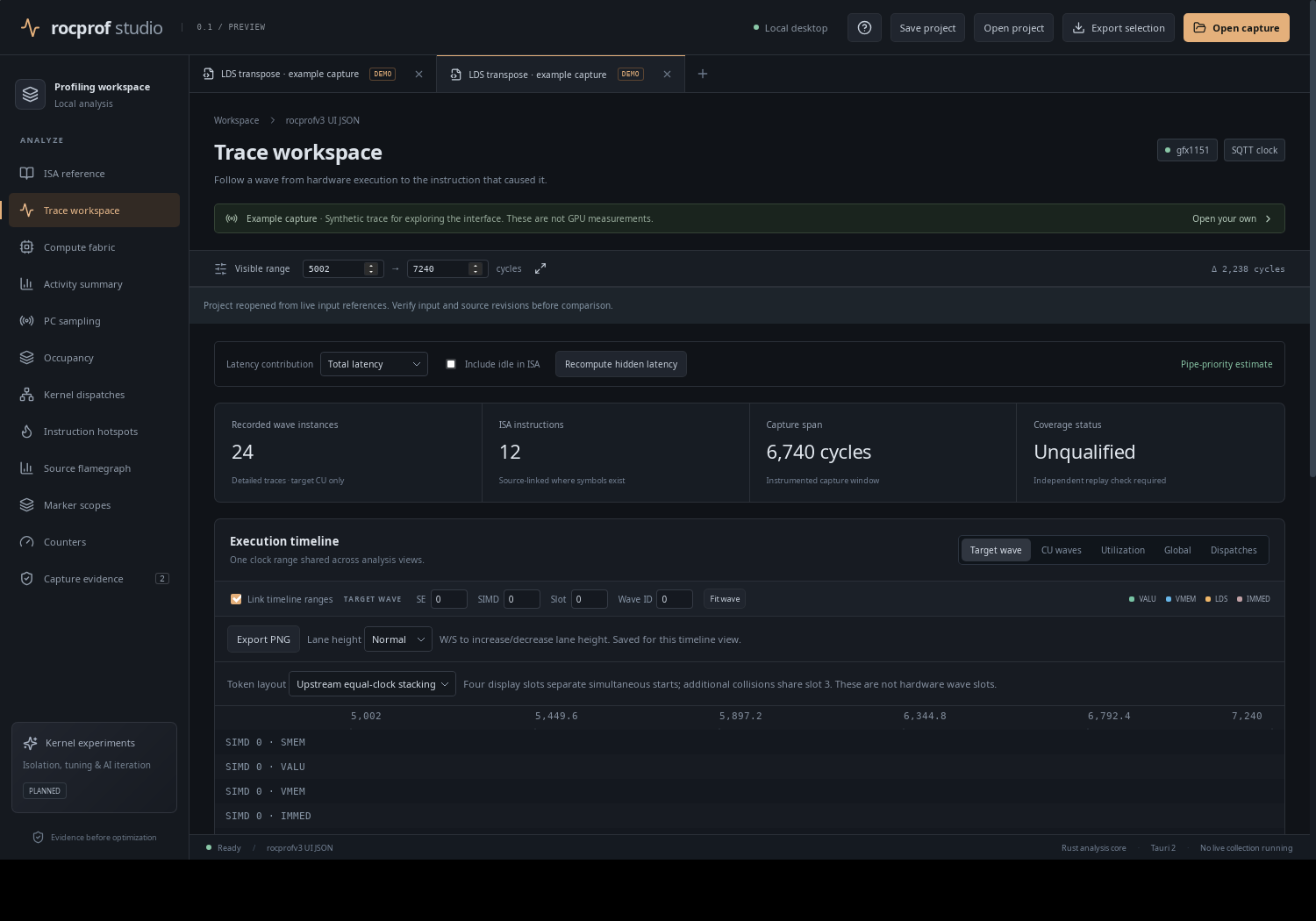The image size is (1316, 921).
Task: Go to Compute fabric view
Action: pyautogui.click(x=94, y=247)
